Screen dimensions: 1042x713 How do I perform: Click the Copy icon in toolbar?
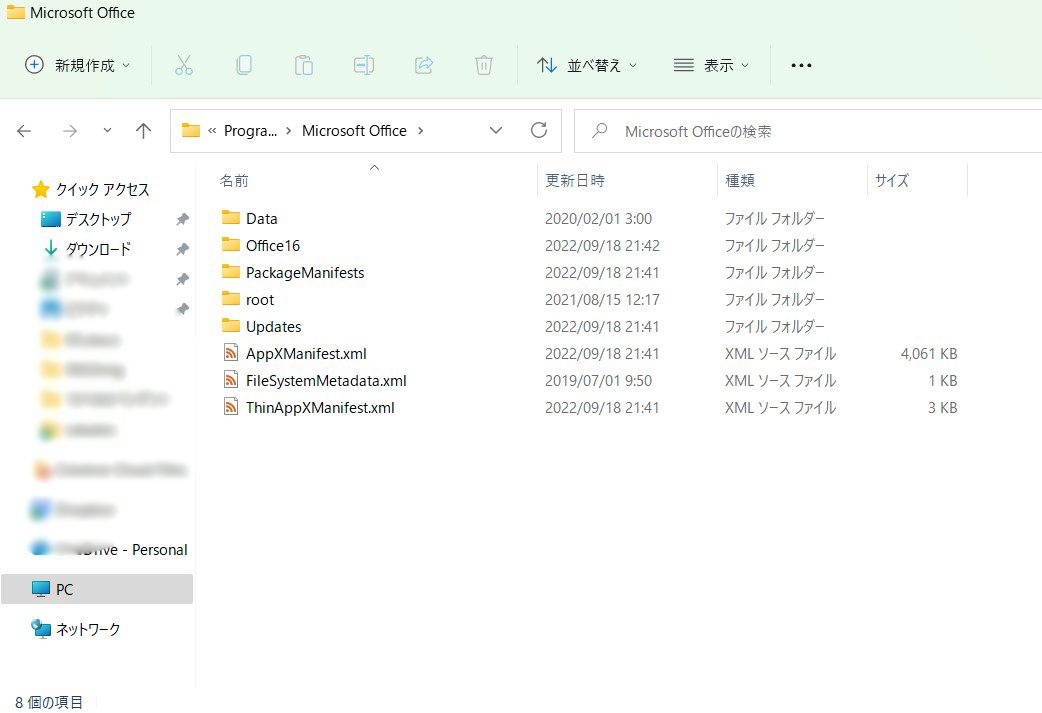point(244,65)
